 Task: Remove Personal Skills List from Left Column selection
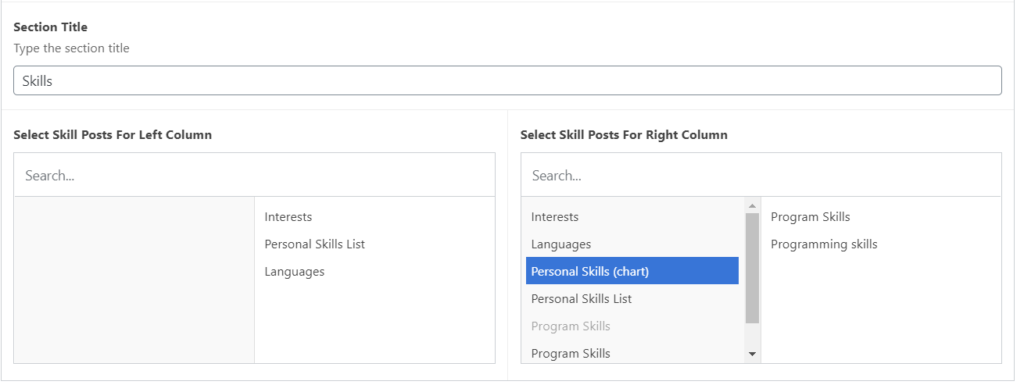point(315,244)
